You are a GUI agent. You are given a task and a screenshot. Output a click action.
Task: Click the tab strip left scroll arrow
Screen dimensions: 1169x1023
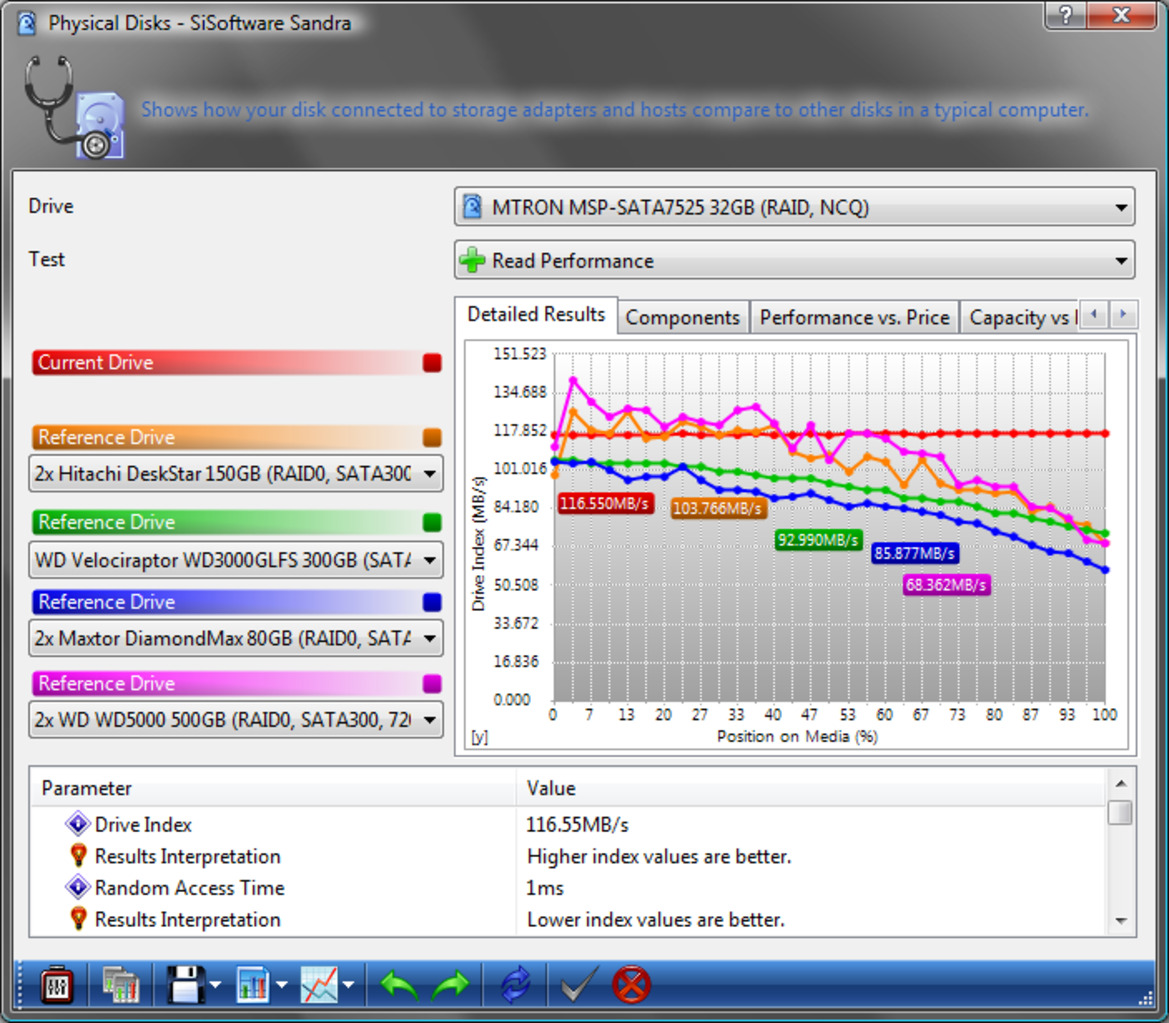(1094, 315)
